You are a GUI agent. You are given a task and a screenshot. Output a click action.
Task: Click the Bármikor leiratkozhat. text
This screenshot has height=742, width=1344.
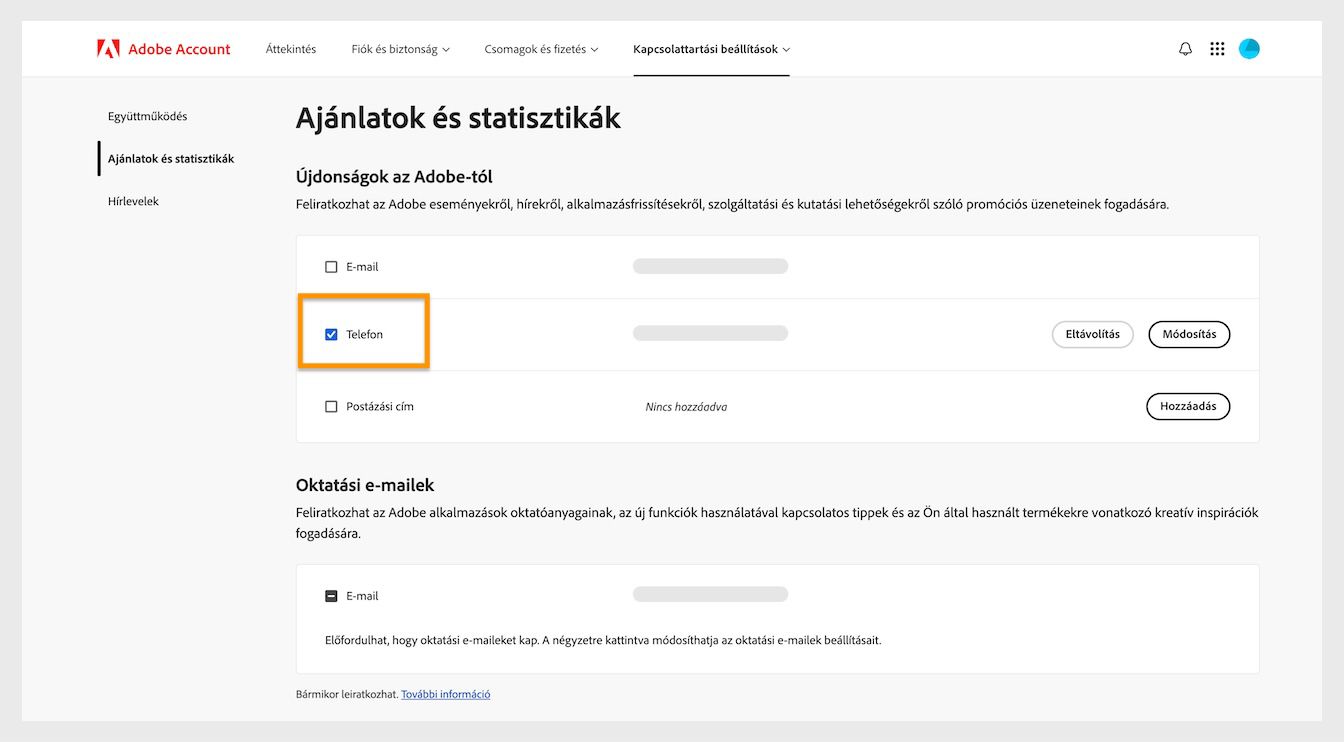[x=347, y=694]
